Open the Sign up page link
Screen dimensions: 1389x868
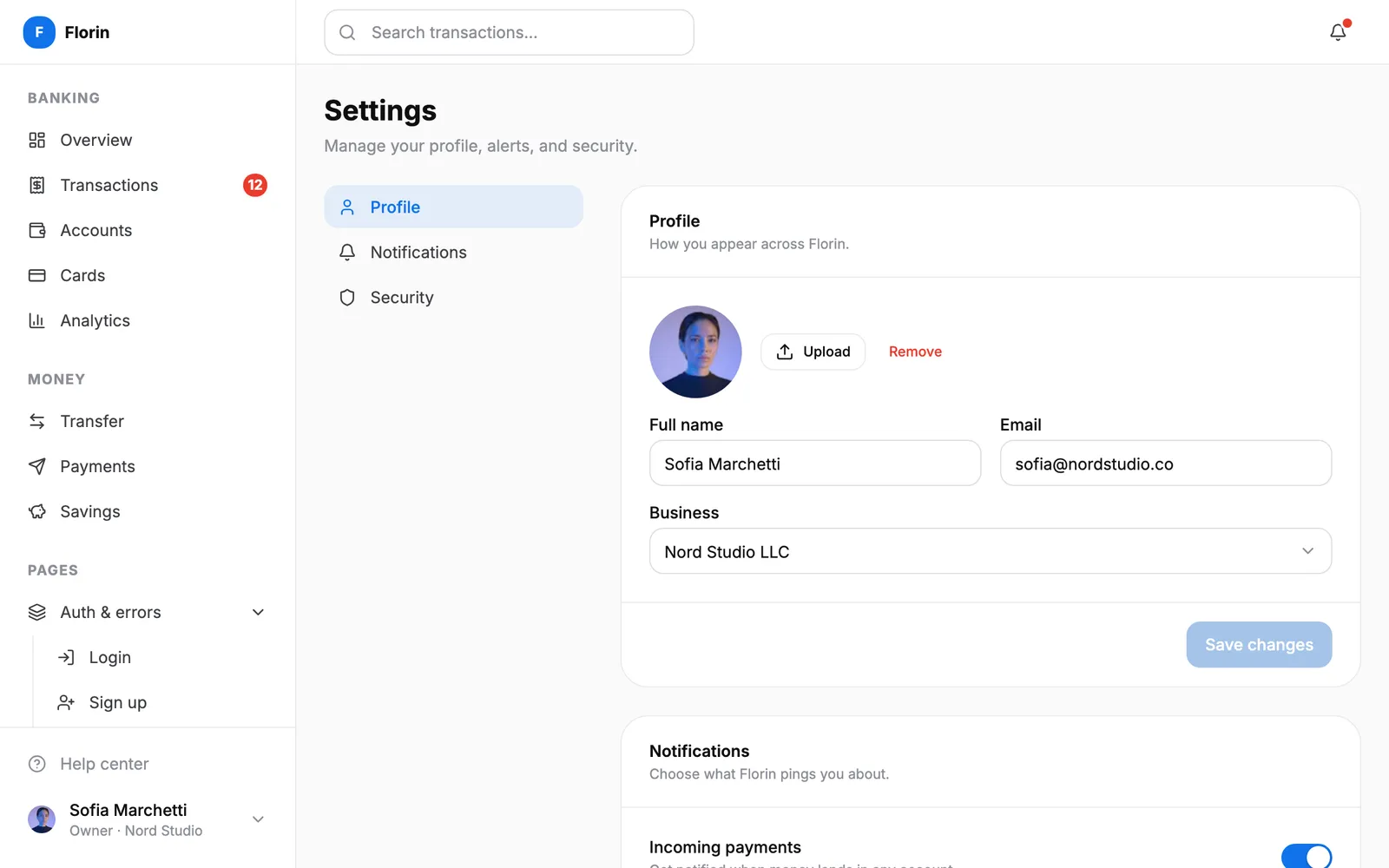[x=162, y=702]
